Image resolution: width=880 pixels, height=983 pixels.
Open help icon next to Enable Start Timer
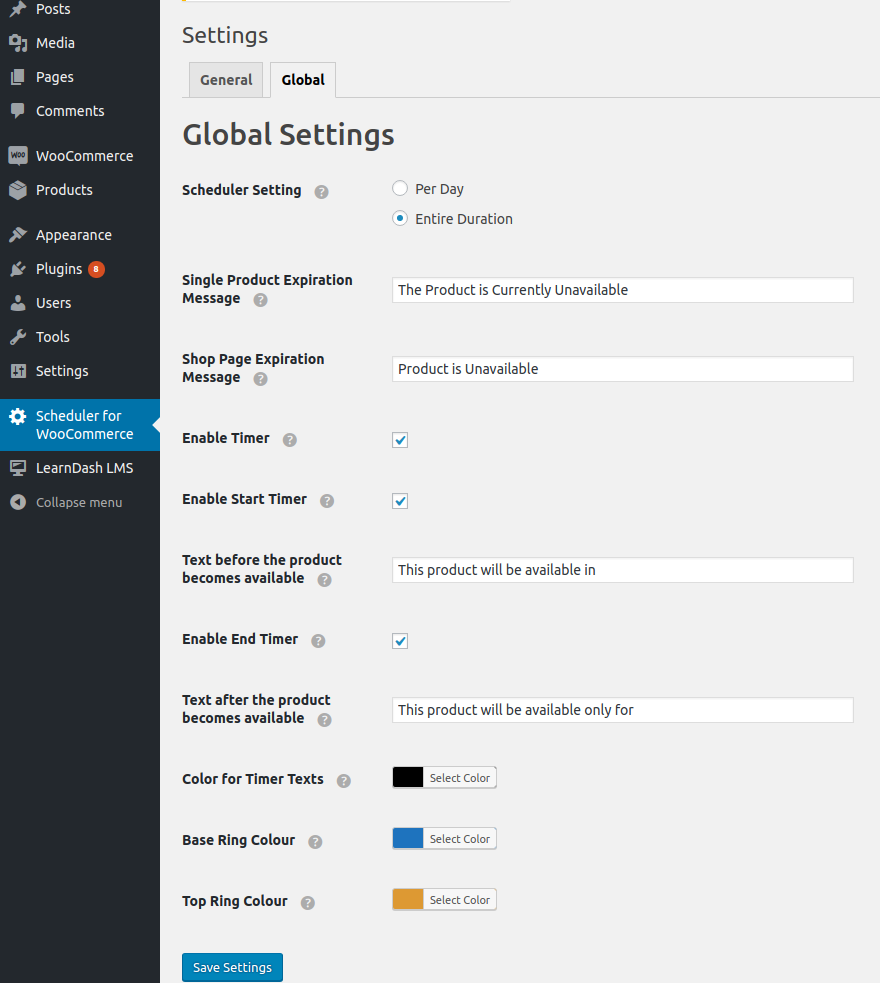coord(327,500)
